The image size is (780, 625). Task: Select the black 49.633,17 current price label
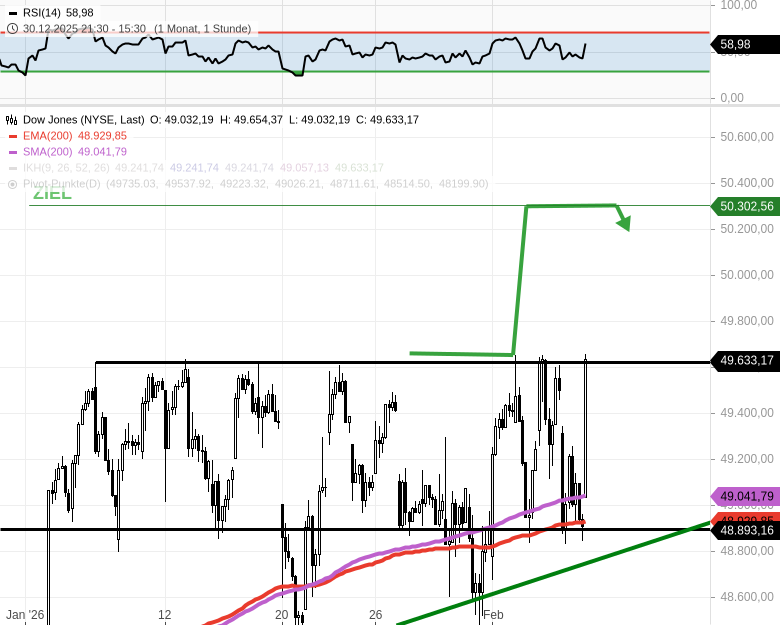pyautogui.click(x=746, y=361)
